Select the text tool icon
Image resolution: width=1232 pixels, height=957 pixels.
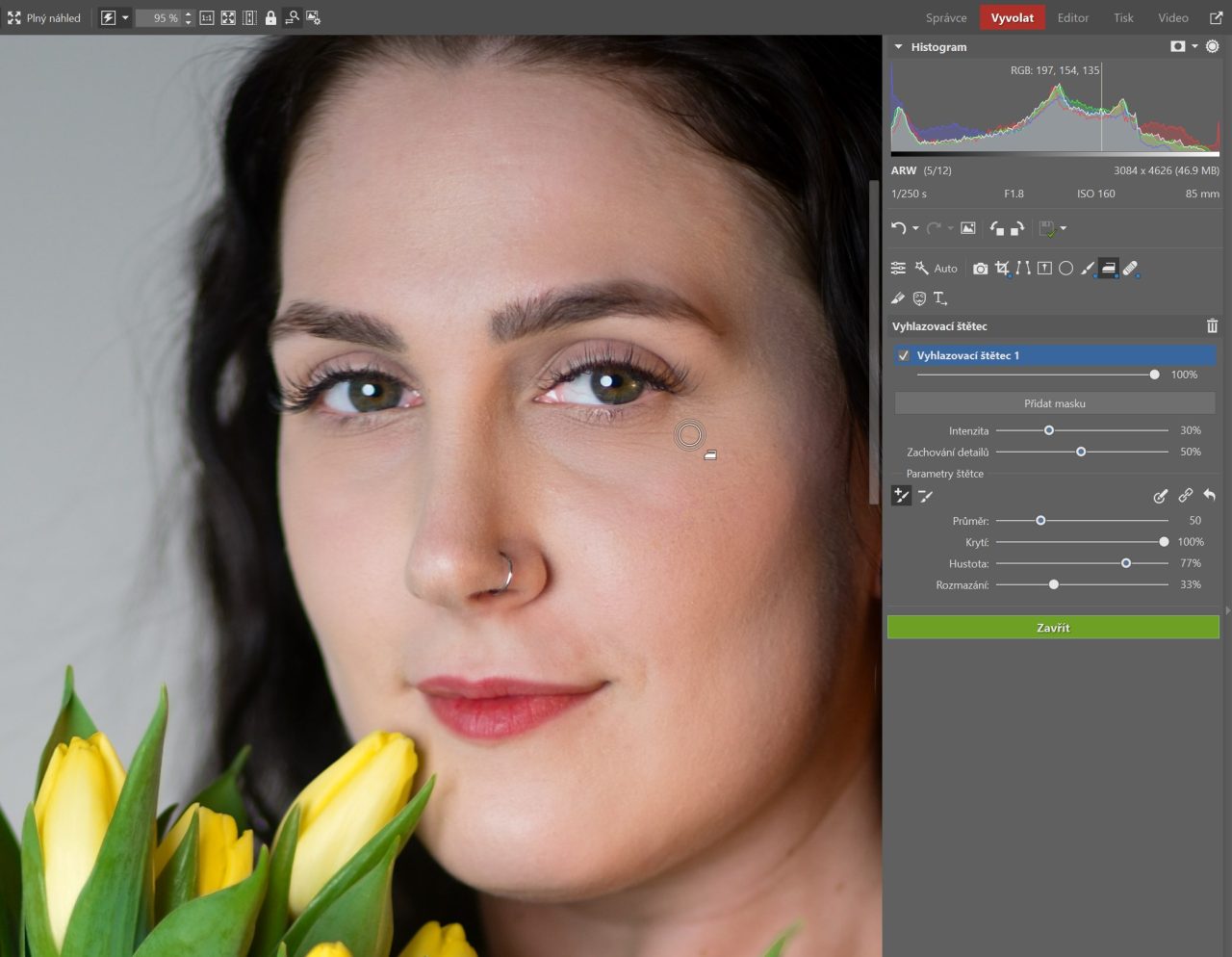(940, 298)
